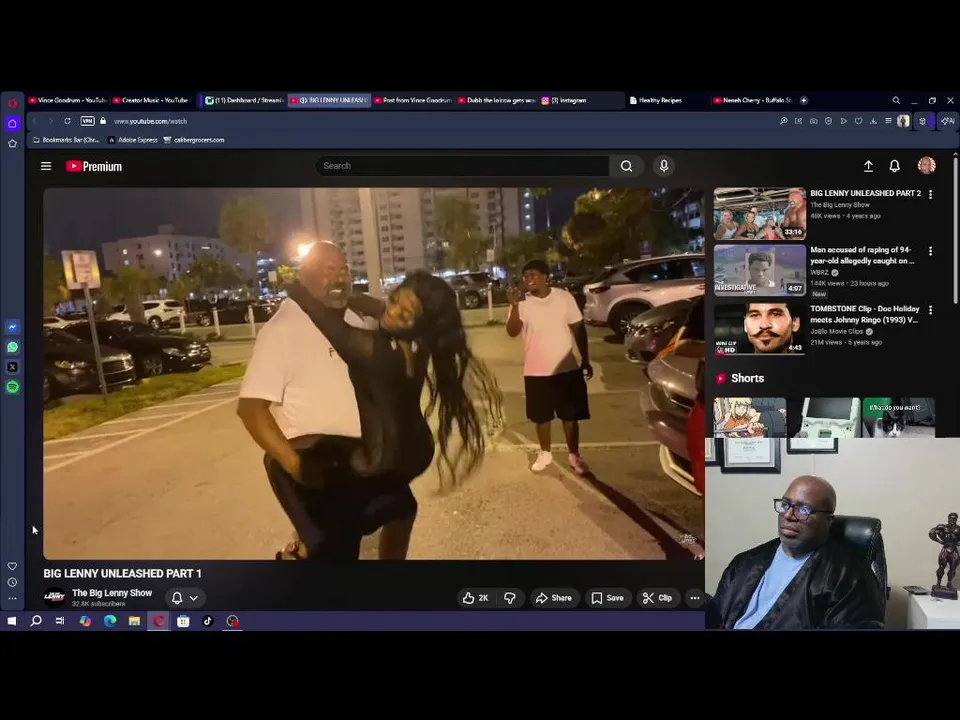960x720 pixels.
Task: Open The Big Lenny Show channel link
Action: [112, 593]
